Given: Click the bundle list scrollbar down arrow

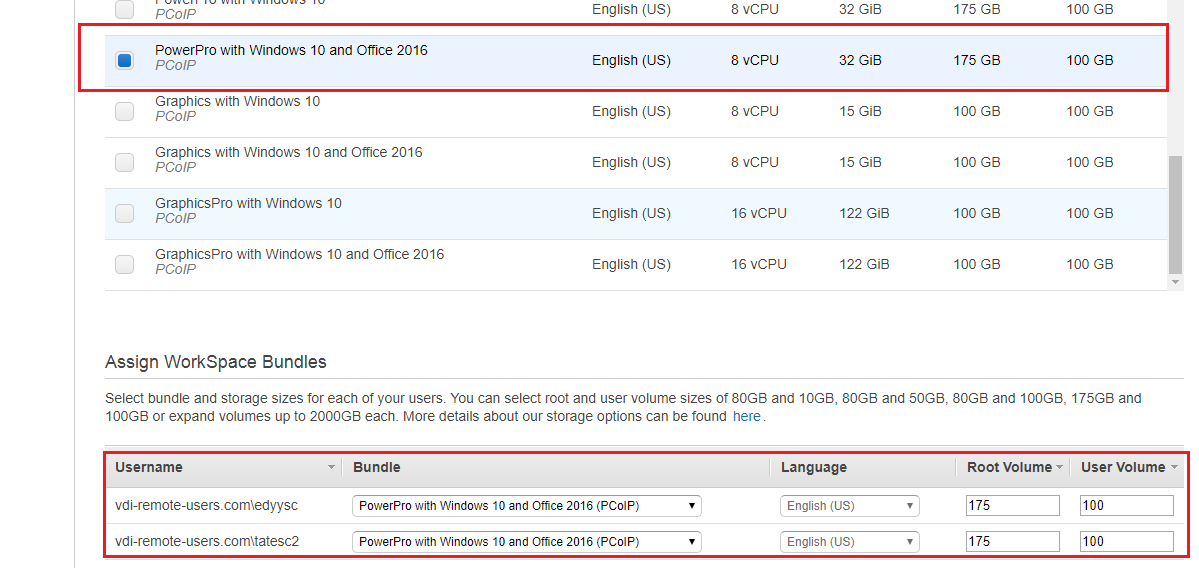Looking at the screenshot, I should [x=1175, y=283].
